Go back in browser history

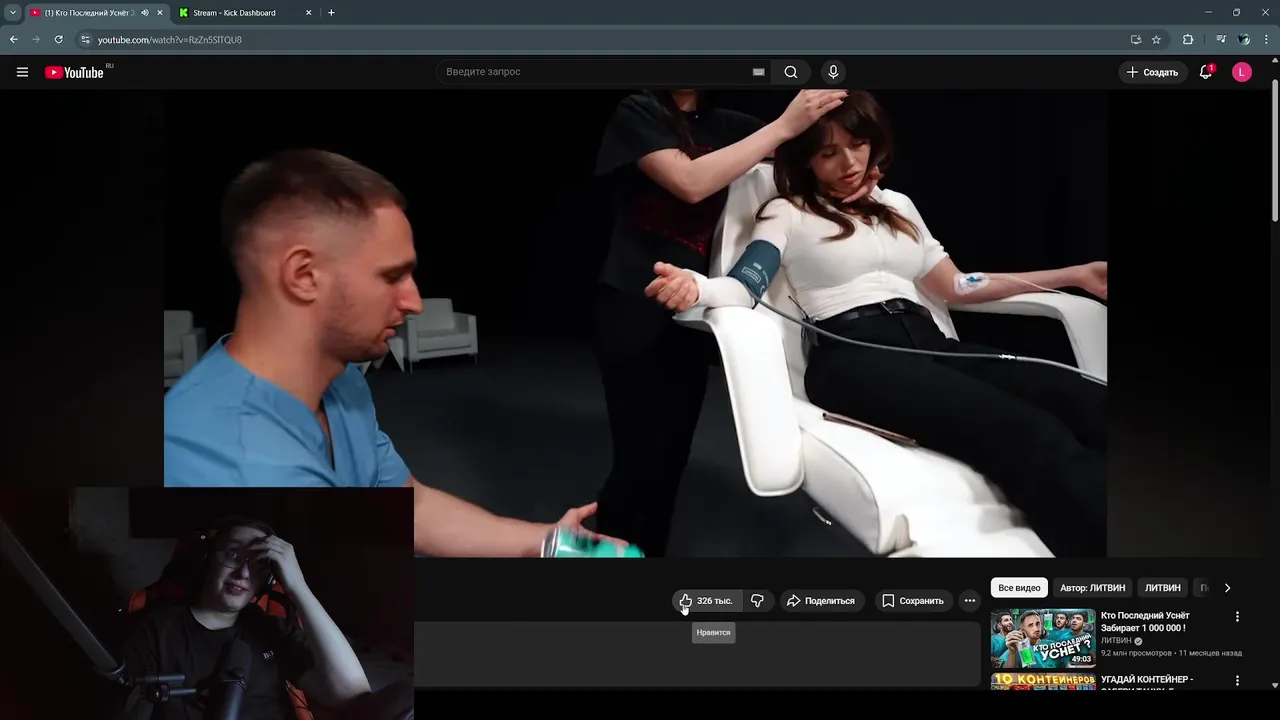(14, 39)
